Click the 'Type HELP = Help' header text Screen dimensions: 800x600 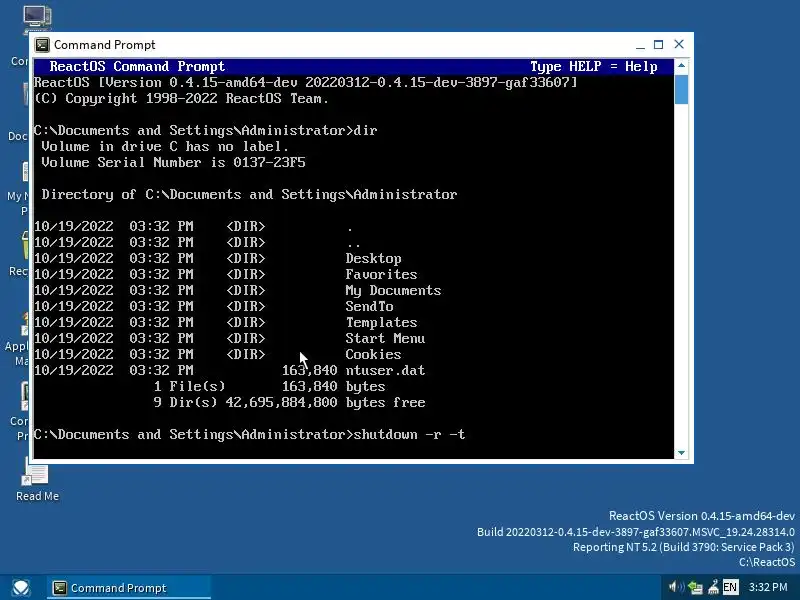click(594, 66)
